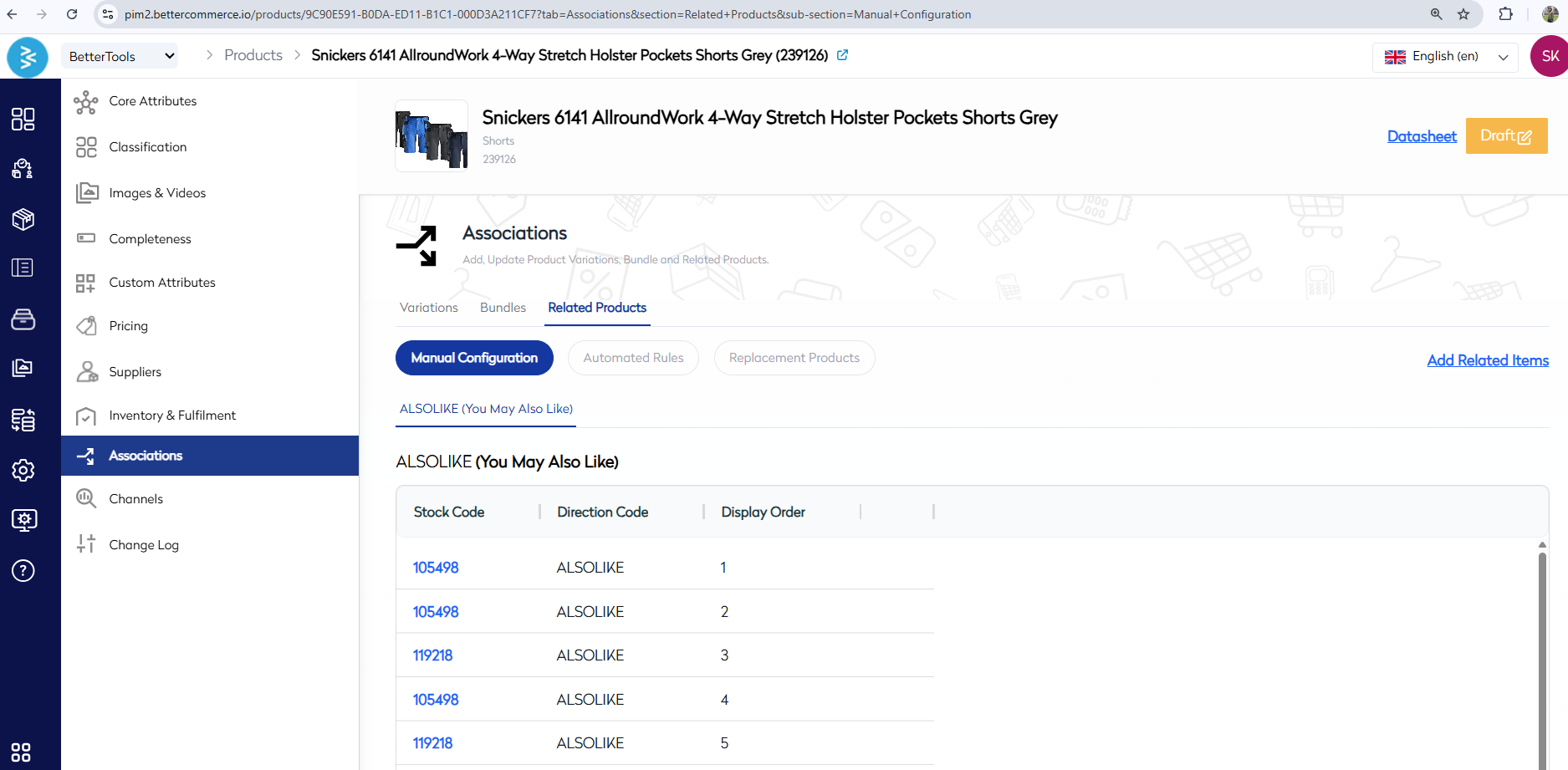
Task: Switch to the Variations tab
Action: [428, 308]
